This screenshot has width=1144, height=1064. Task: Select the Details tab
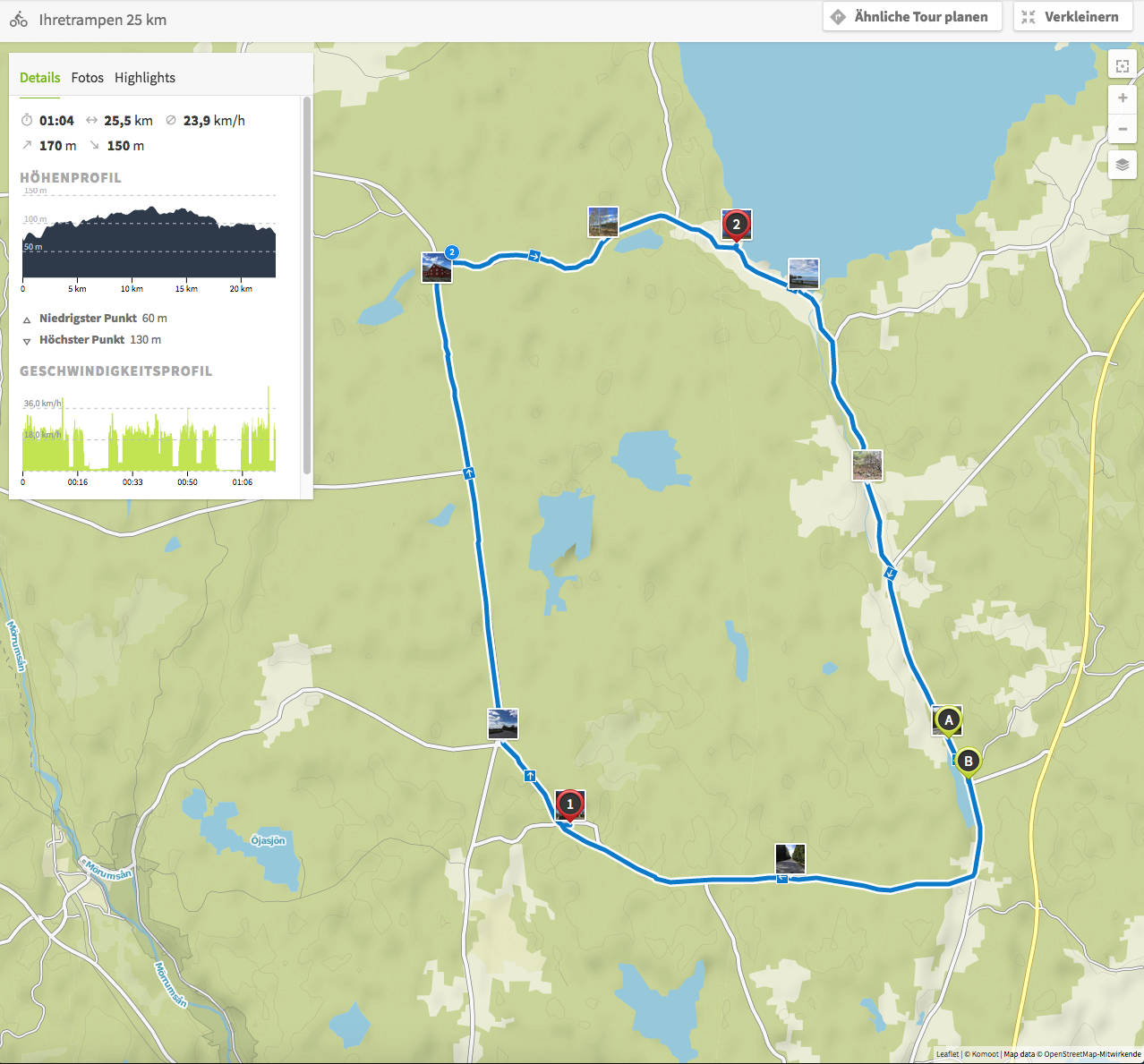click(40, 78)
